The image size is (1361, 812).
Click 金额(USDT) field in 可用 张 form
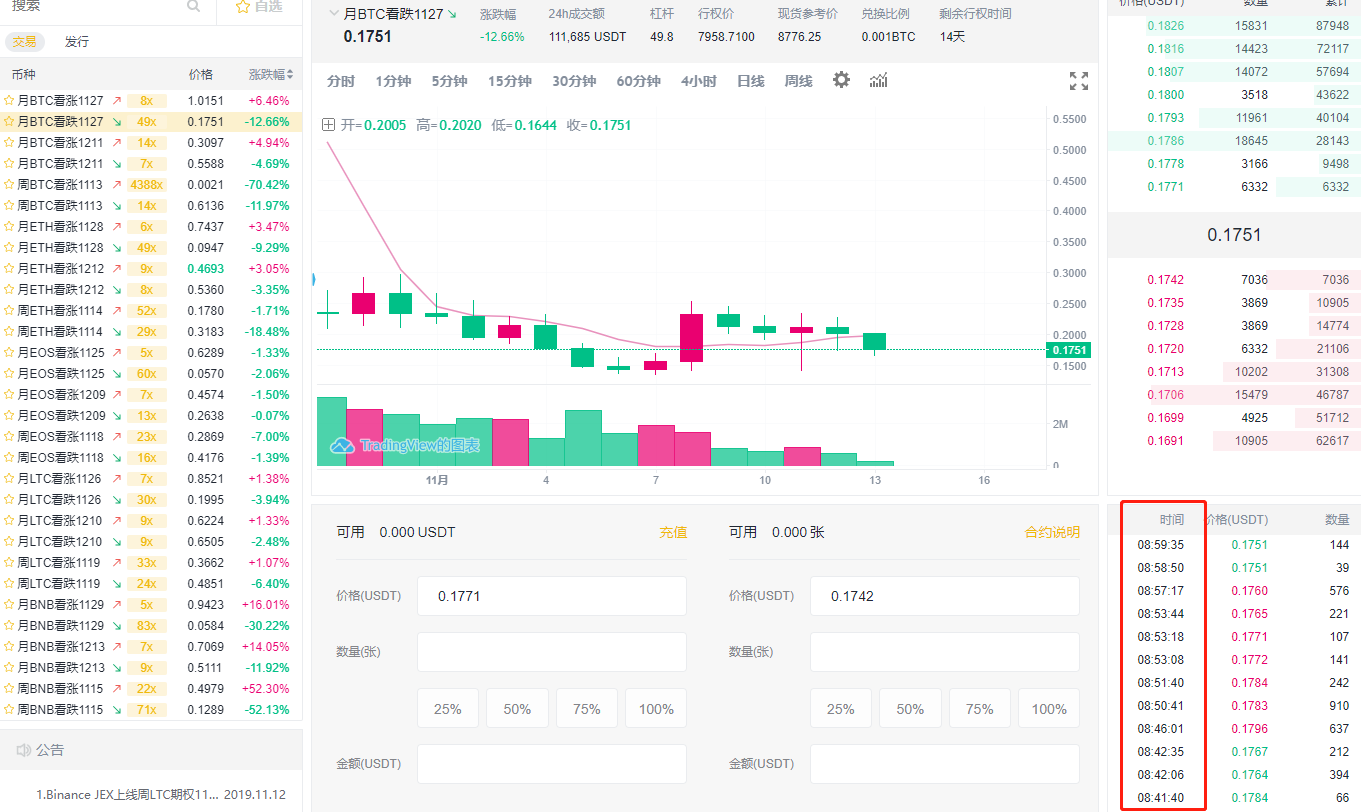[x=945, y=764]
